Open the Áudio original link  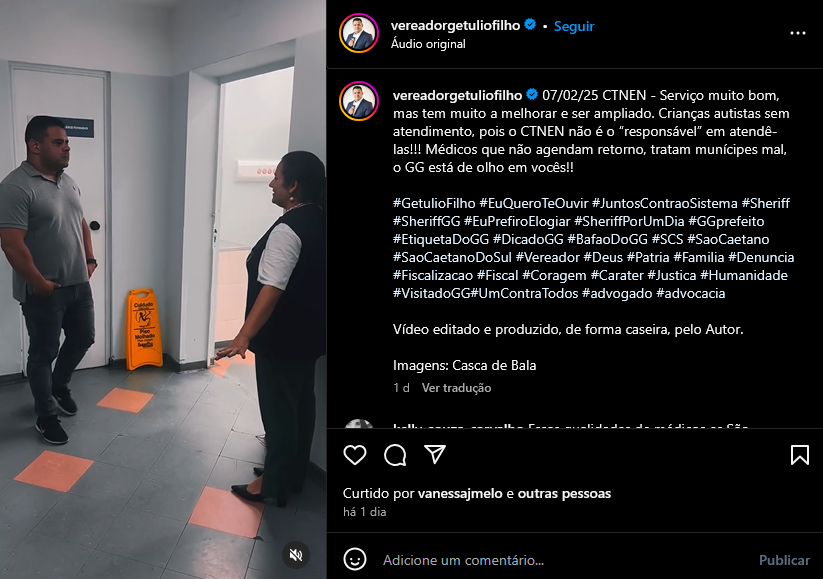(428, 44)
